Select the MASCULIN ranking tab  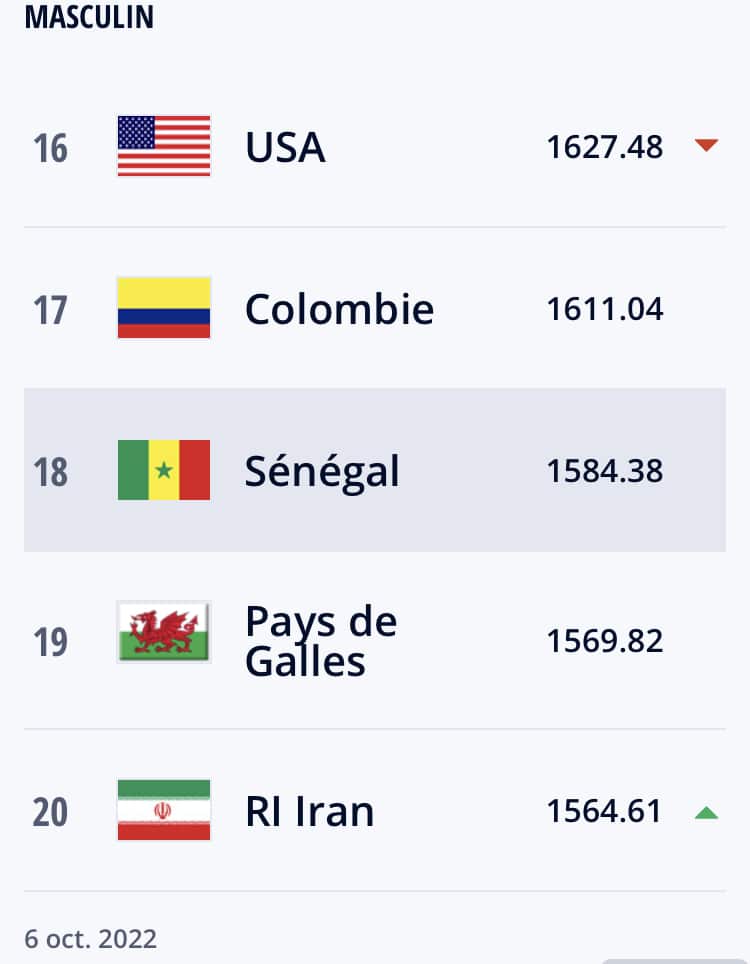90,17
